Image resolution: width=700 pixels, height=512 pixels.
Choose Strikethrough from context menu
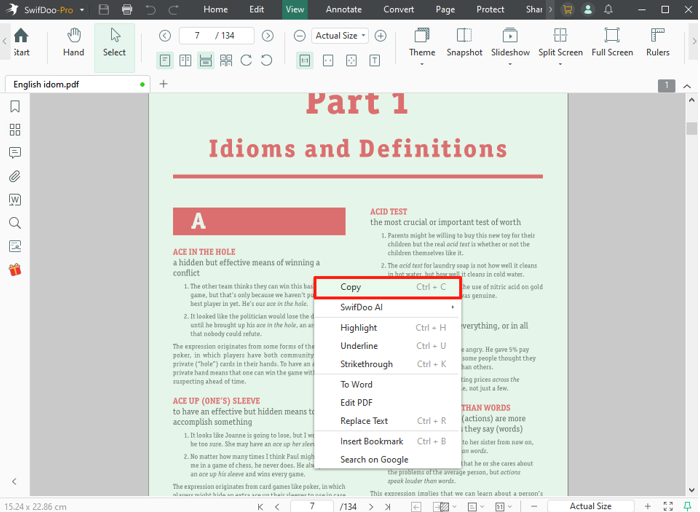pos(387,364)
